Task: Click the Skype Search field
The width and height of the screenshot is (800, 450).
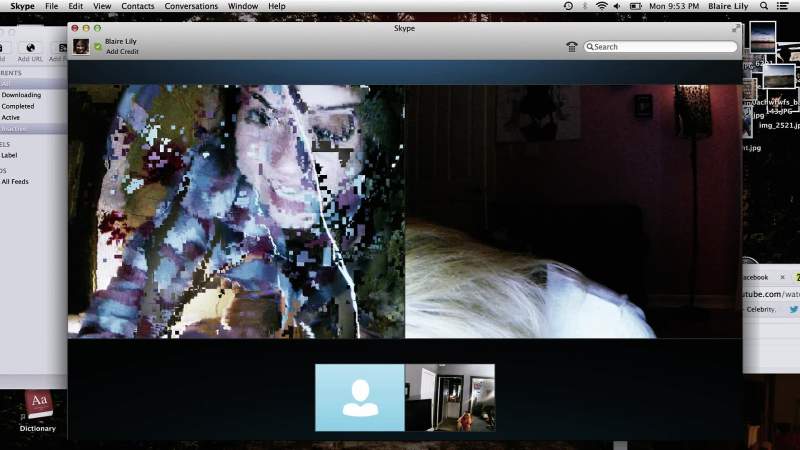Action: point(660,46)
